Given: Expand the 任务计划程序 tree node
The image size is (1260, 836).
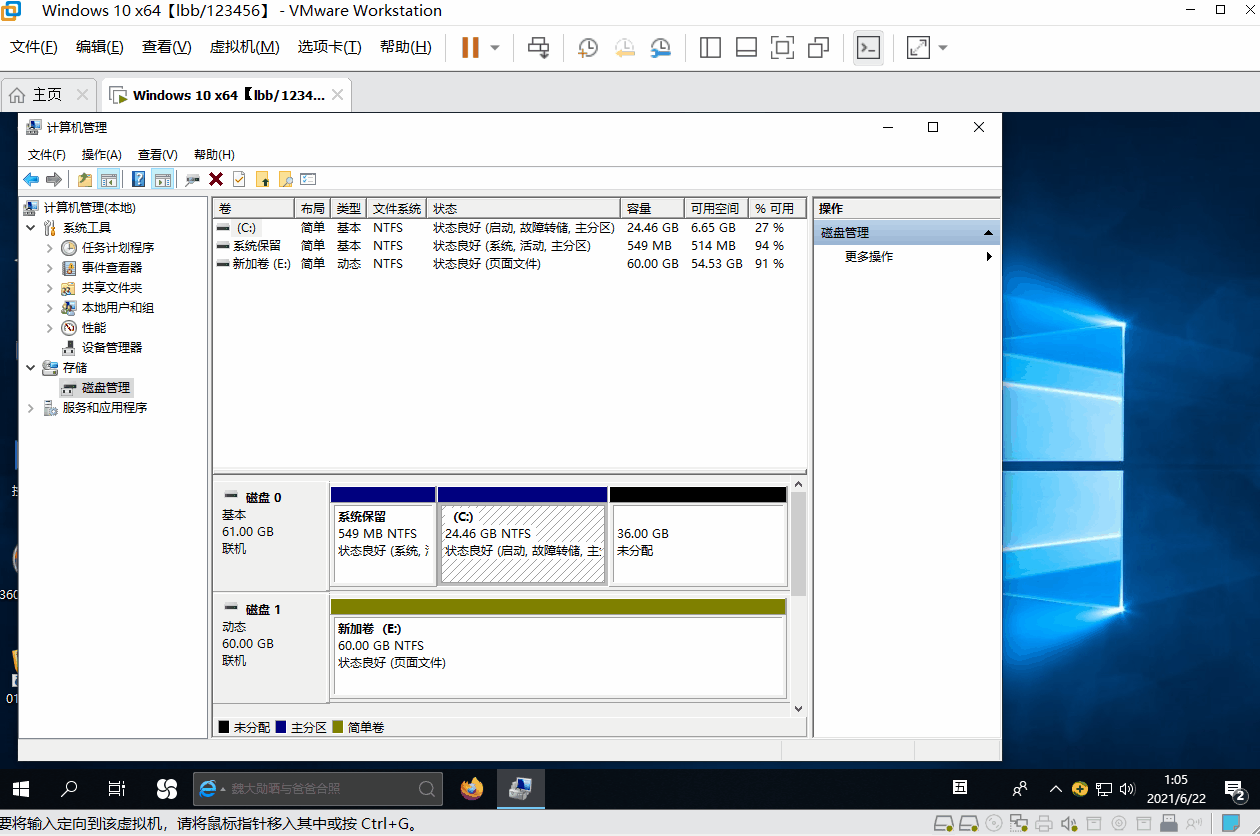Looking at the screenshot, I should pyautogui.click(x=50, y=248).
